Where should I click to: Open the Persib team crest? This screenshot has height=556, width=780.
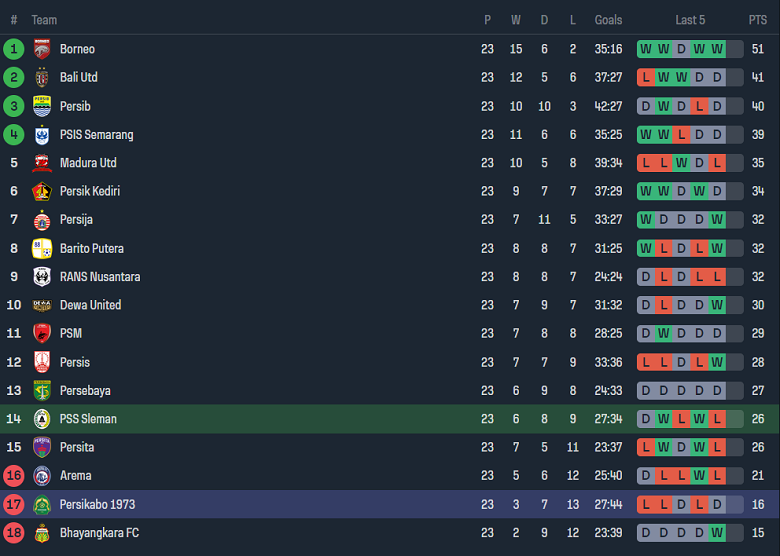pos(42,106)
